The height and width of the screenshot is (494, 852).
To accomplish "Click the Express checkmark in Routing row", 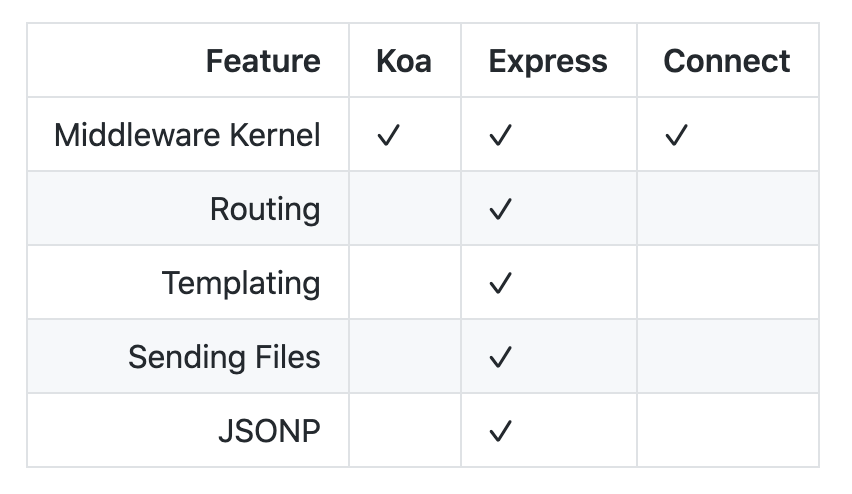I will 500,209.
